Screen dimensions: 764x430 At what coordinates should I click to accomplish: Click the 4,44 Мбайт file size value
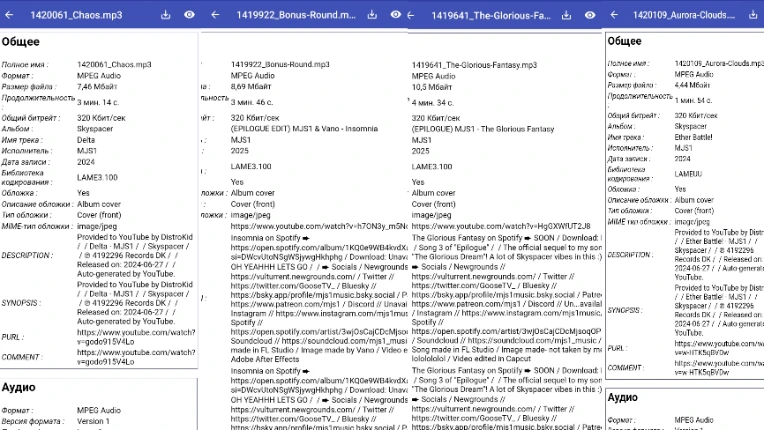[692, 85]
